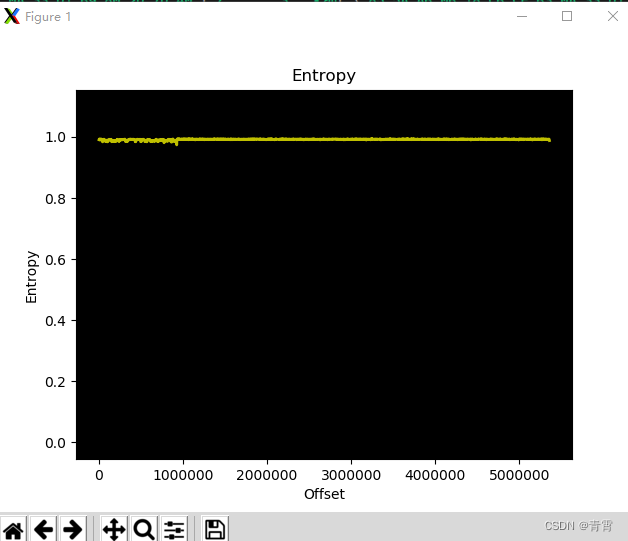Save the figure with floppy icon
Screen dimensions: 628x541
pos(215,529)
